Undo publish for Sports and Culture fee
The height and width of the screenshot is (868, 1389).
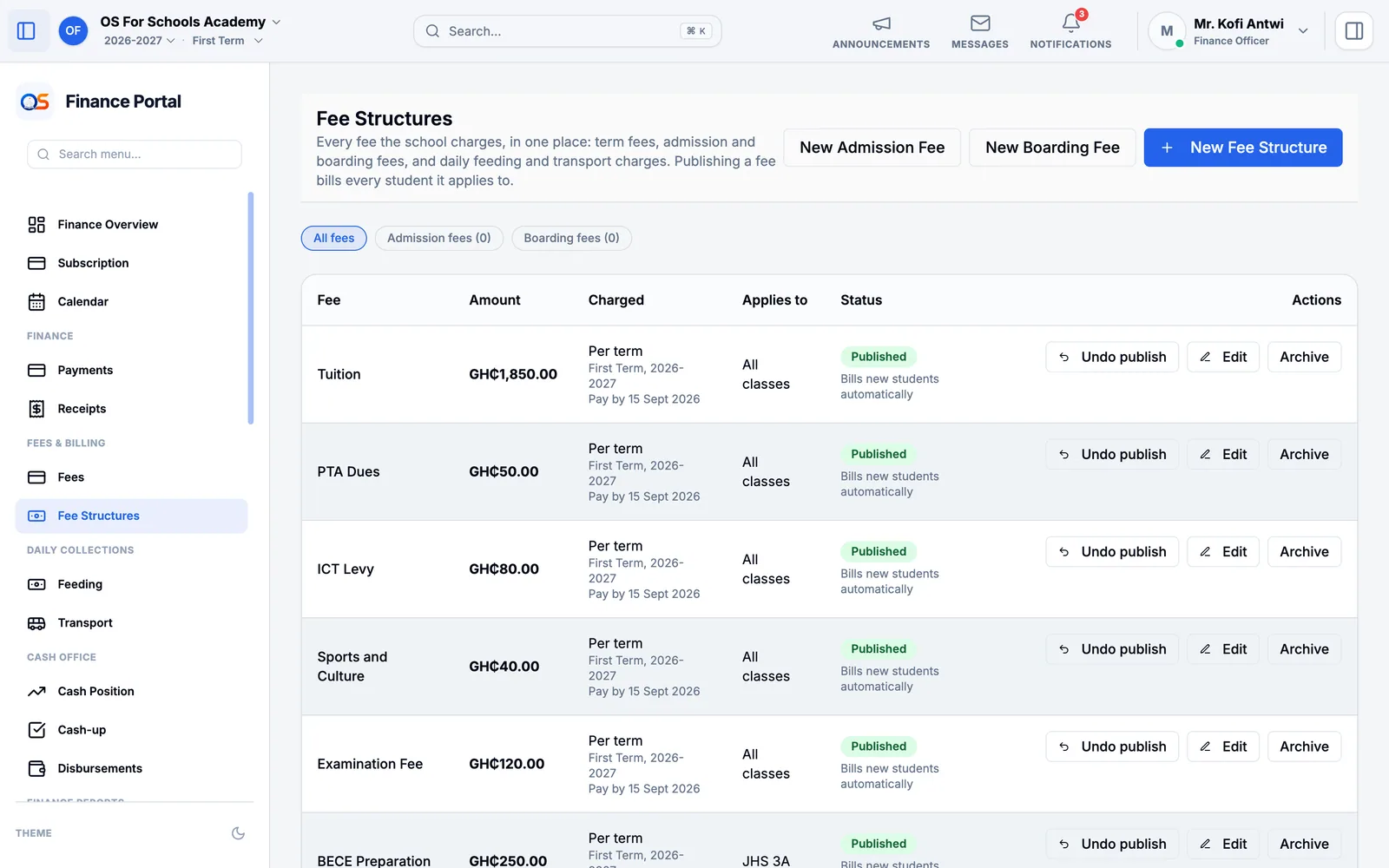coord(1112,649)
